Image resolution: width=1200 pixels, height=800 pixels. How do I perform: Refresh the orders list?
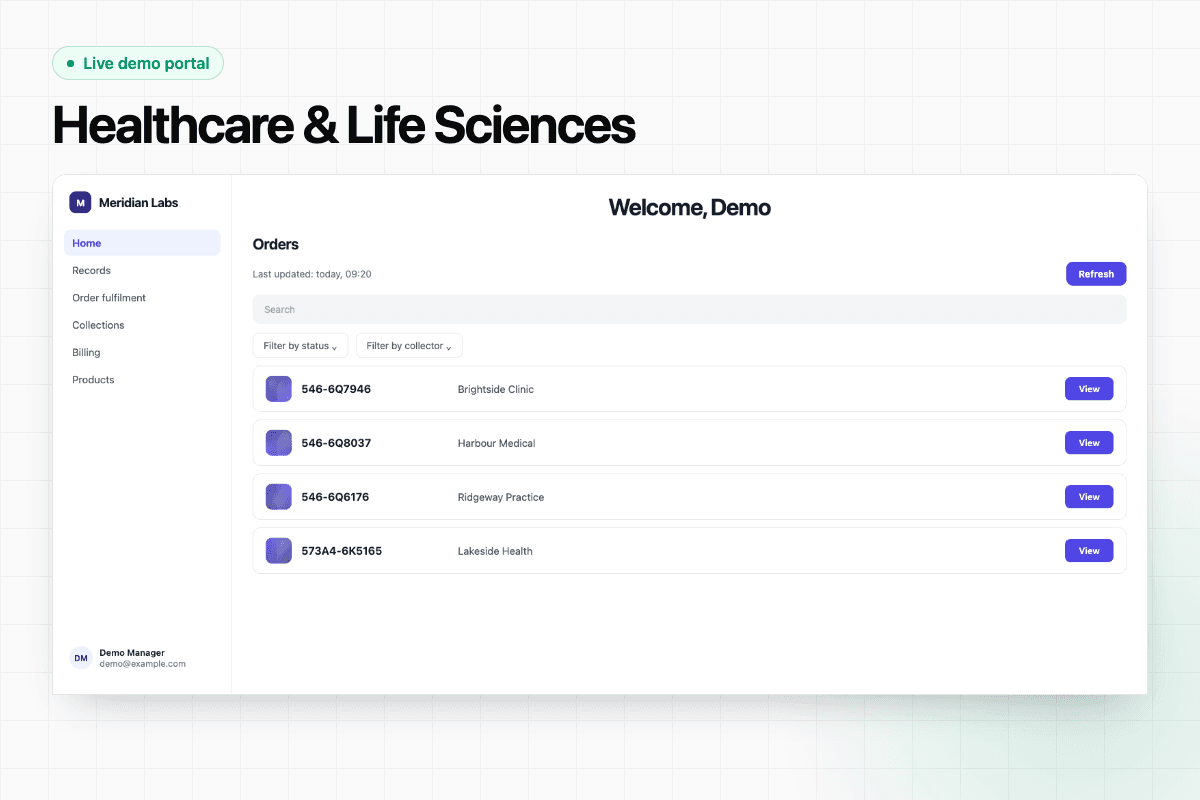(x=1096, y=274)
